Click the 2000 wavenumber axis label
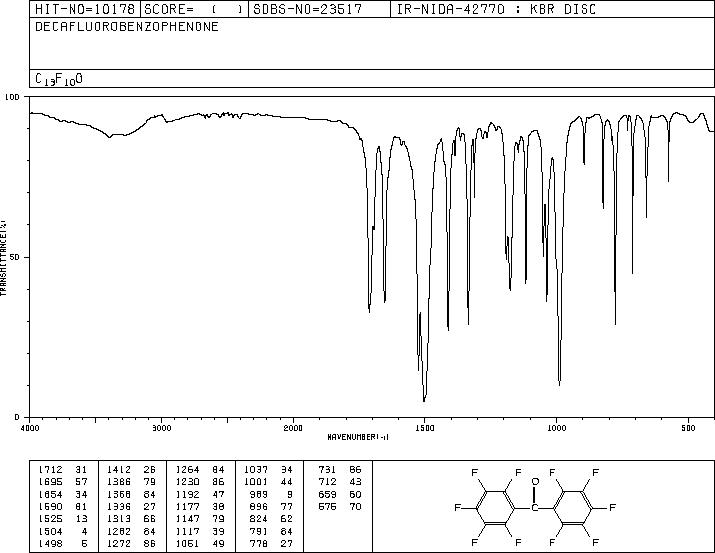The width and height of the screenshot is (715, 553). click(293, 428)
